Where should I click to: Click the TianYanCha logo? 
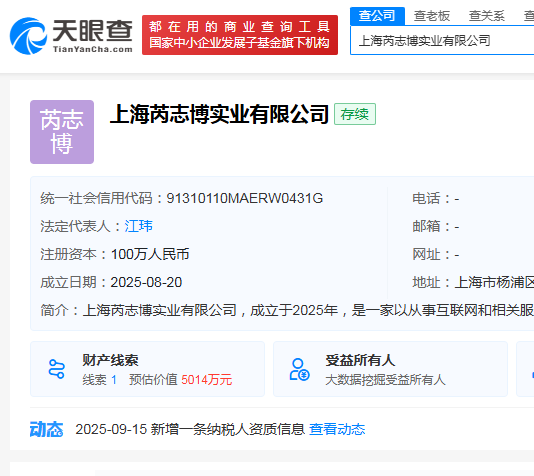tap(71, 35)
